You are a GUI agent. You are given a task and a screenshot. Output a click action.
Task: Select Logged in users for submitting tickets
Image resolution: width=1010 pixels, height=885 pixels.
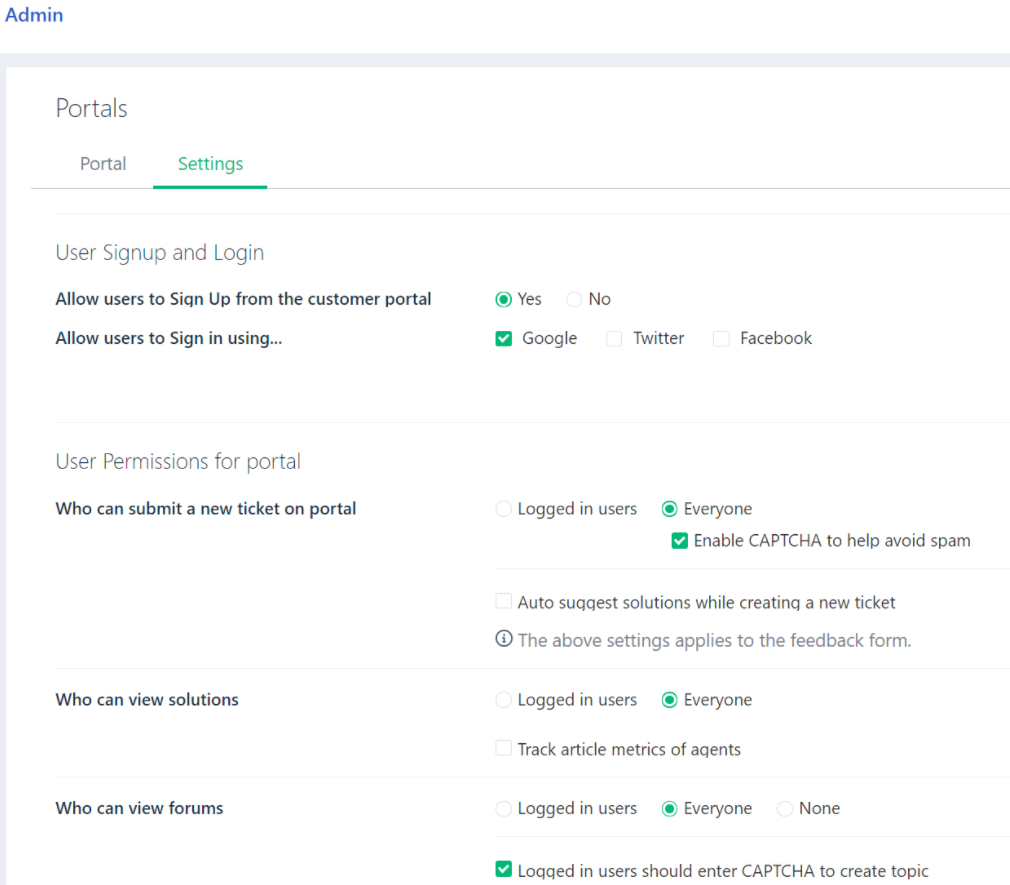coord(504,509)
